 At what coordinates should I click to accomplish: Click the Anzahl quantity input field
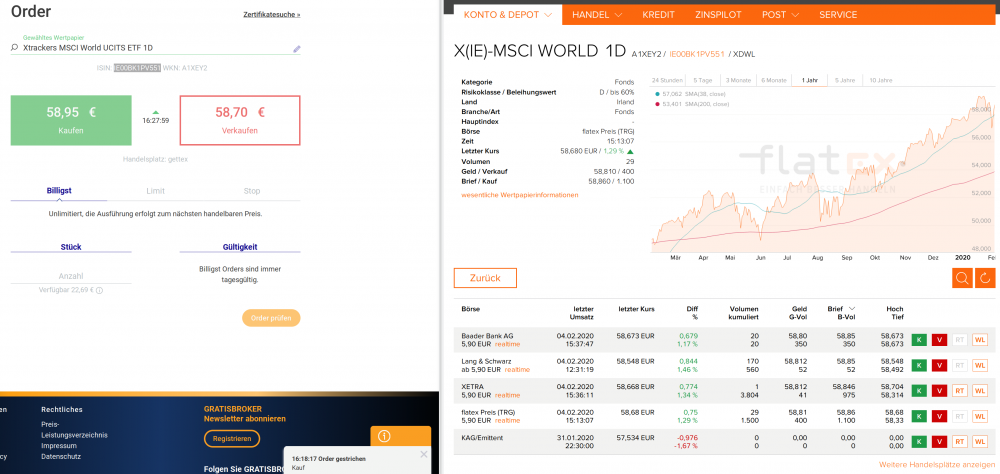pos(71,276)
